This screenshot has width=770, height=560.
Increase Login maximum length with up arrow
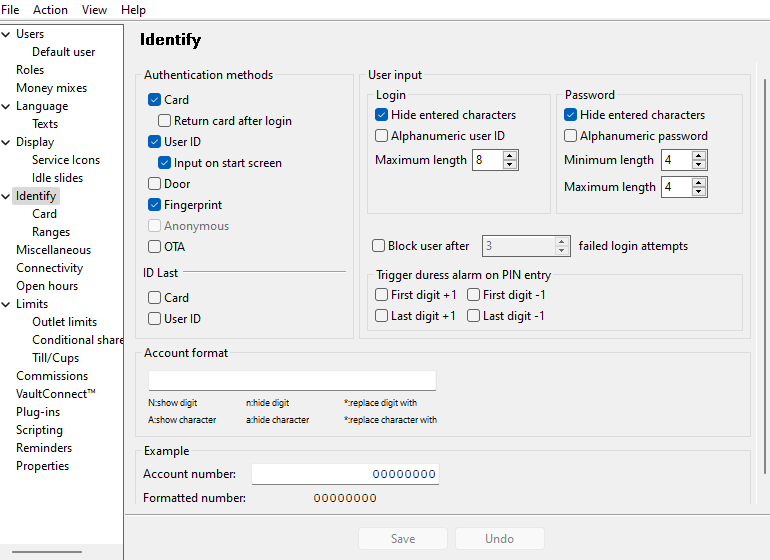510,156
